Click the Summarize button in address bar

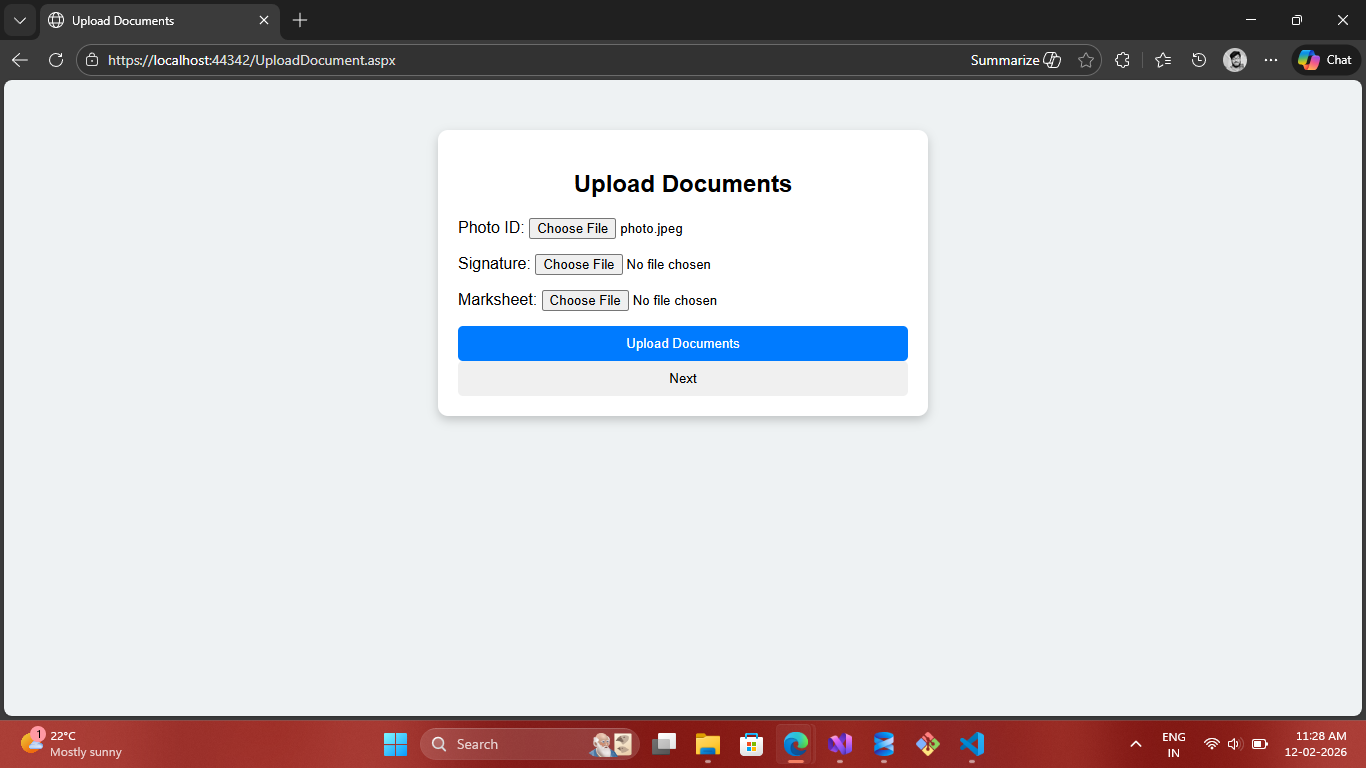coord(1015,60)
